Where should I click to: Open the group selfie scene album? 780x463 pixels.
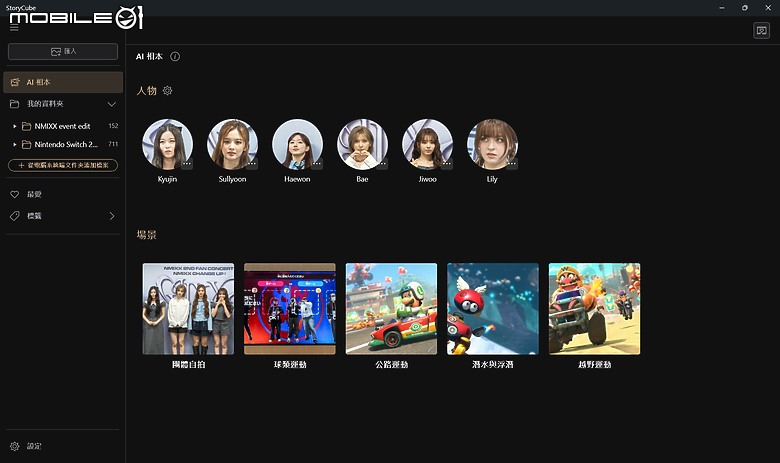pyautogui.click(x=188, y=309)
